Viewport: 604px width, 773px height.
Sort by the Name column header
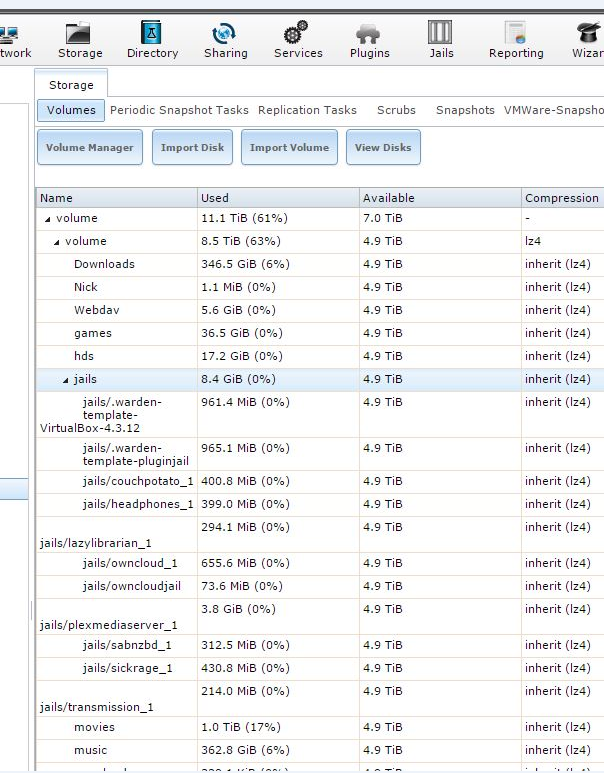(116, 198)
